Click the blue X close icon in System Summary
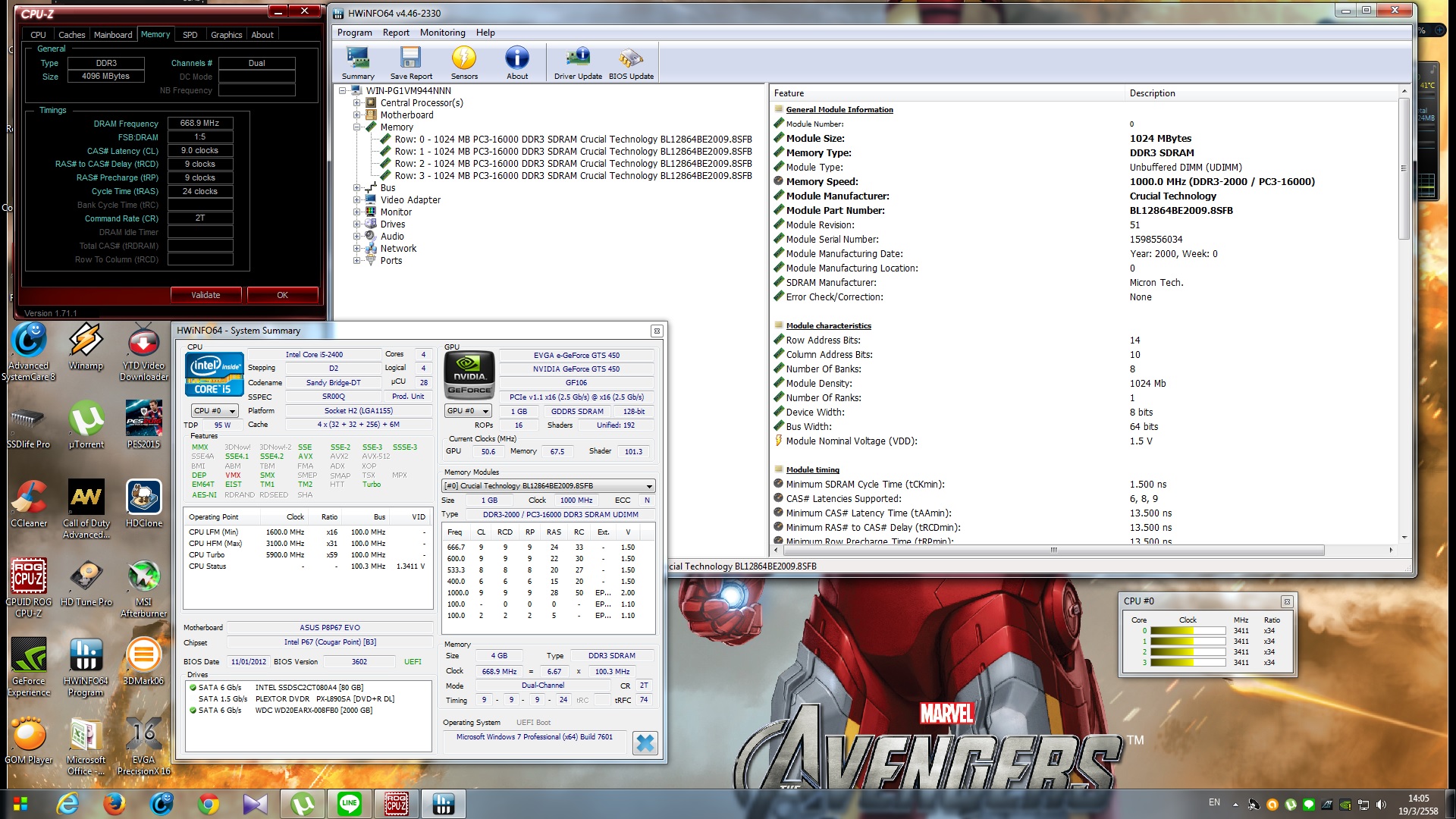The image size is (1456, 819). point(645,743)
